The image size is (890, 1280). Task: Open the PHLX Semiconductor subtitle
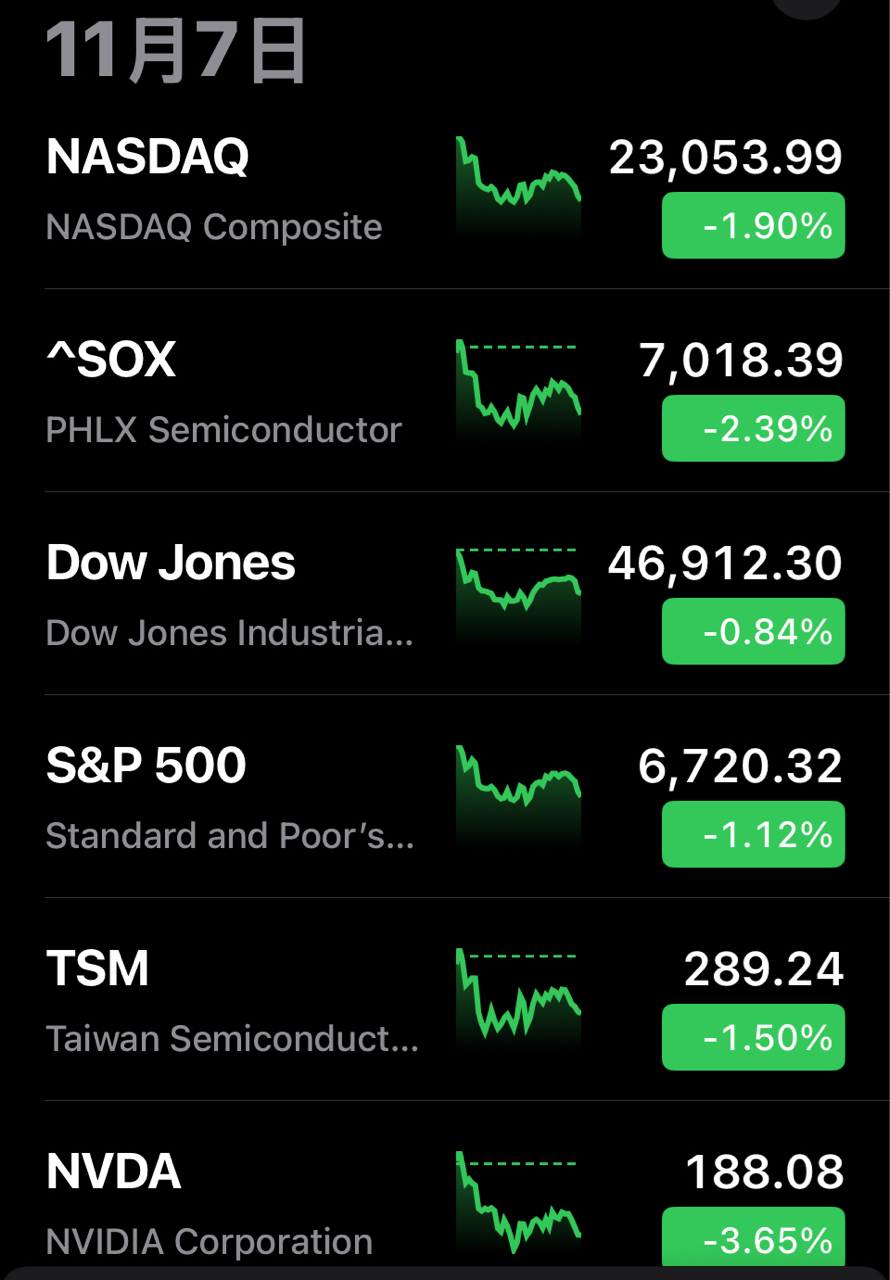(224, 430)
